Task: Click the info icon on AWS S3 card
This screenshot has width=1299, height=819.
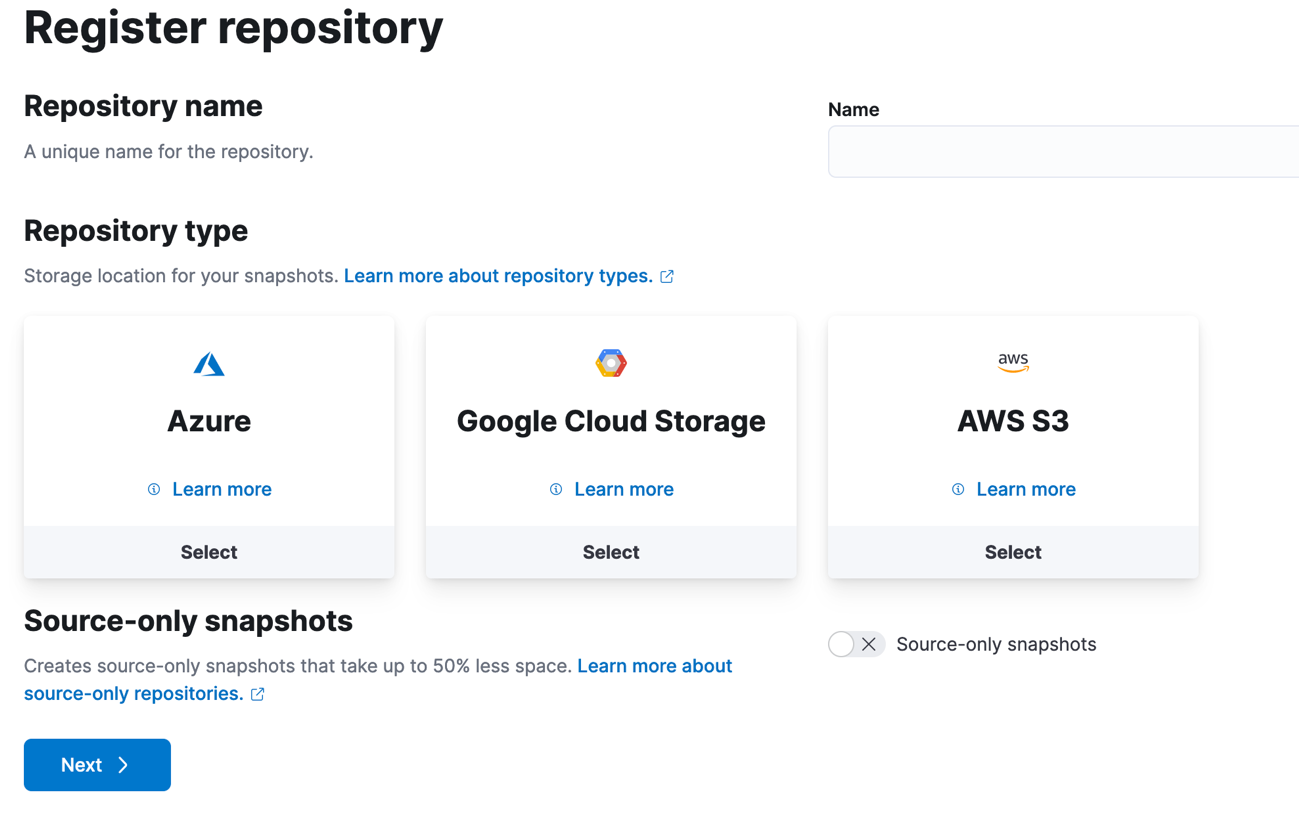Action: click(x=957, y=489)
